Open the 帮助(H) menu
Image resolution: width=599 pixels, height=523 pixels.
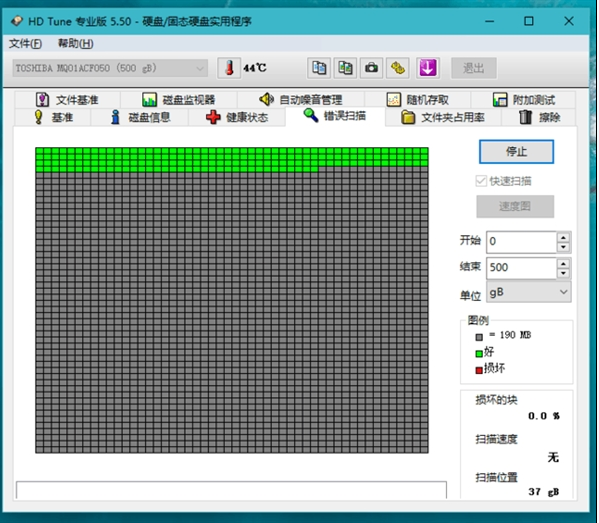coord(76,44)
